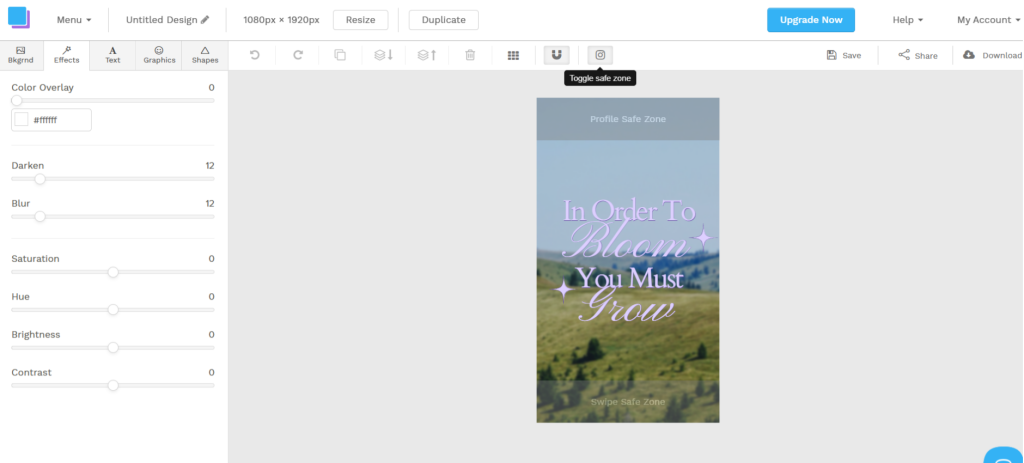1024x463 pixels.
Task: Click the copy element icon
Action: point(340,56)
